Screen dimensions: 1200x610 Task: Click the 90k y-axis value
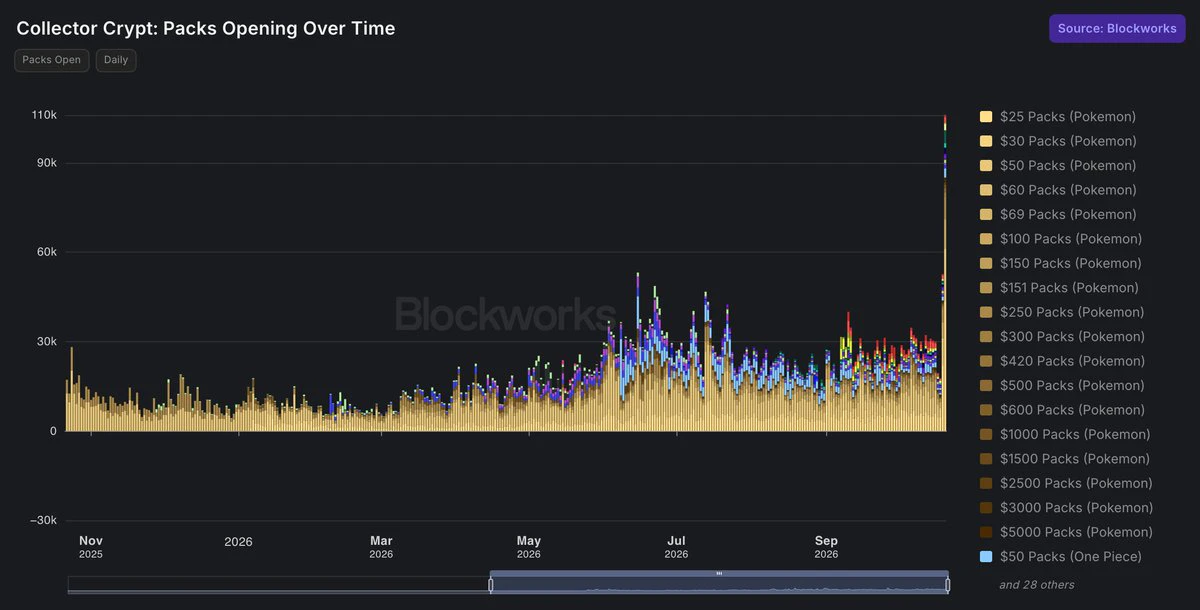45,163
